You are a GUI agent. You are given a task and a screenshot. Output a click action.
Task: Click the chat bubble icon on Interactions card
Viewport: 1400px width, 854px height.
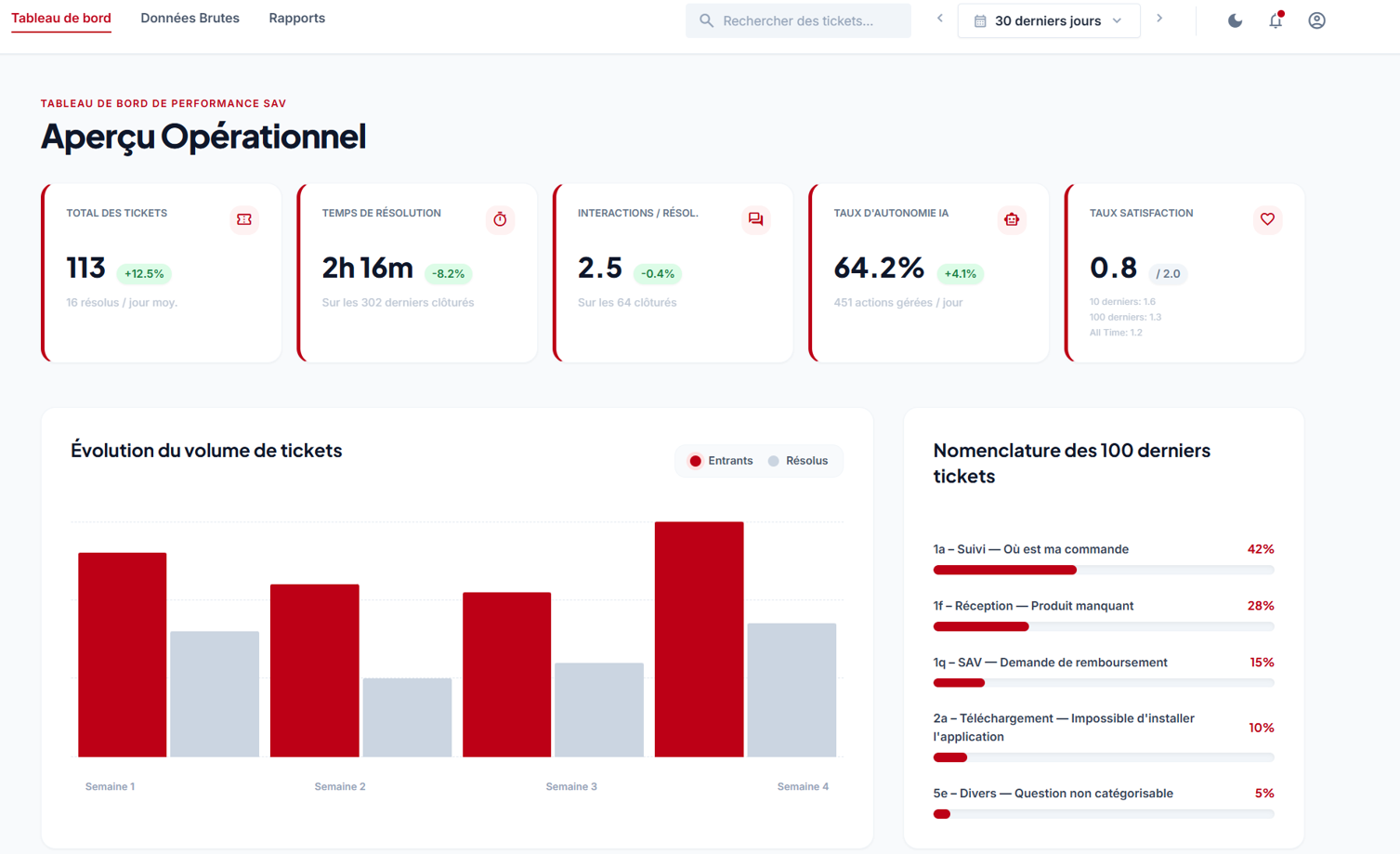[755, 220]
